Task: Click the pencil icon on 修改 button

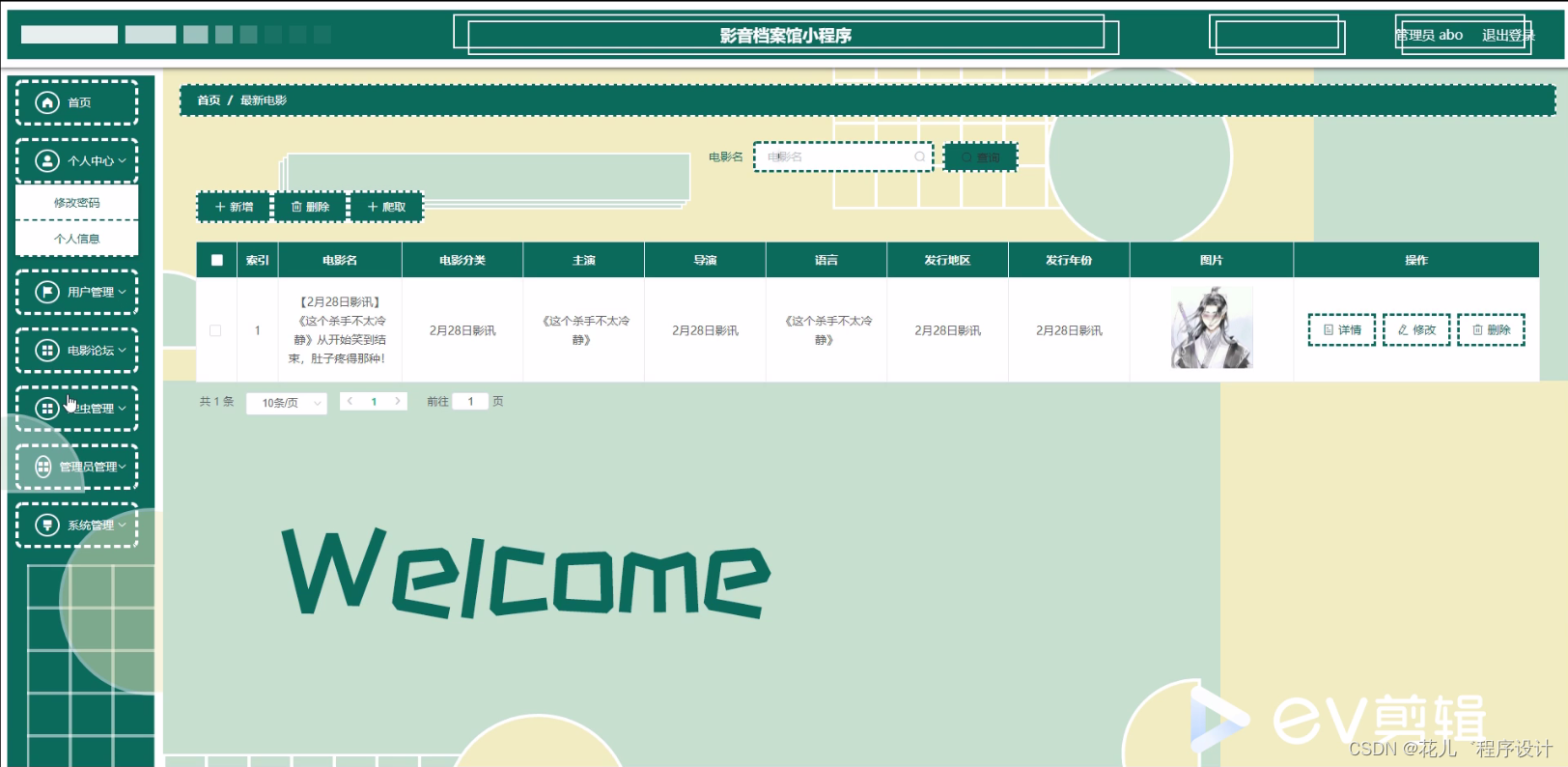Action: (x=1403, y=329)
